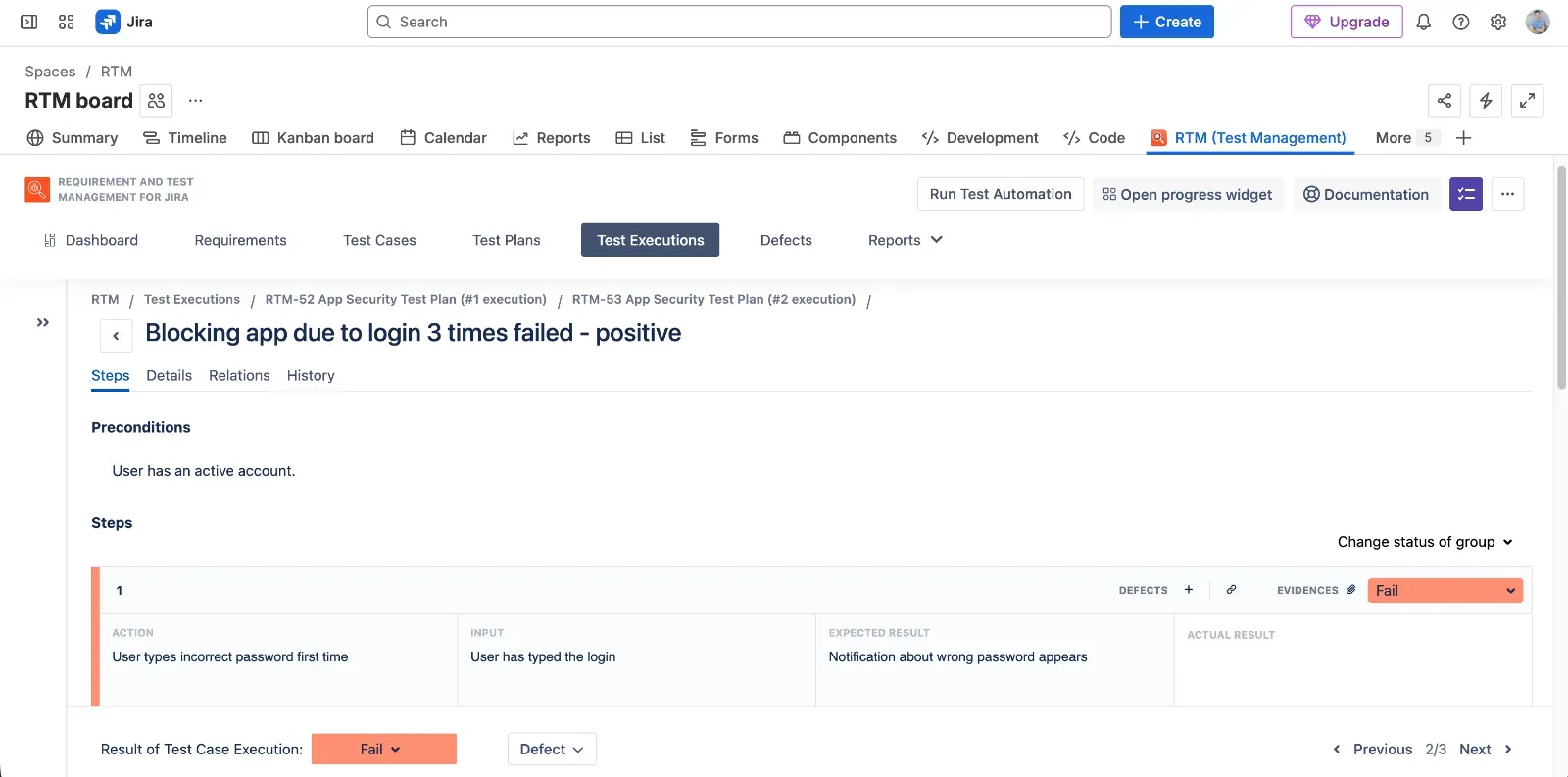Open Result of Test Case Execution Fail dropdown

pyautogui.click(x=384, y=749)
